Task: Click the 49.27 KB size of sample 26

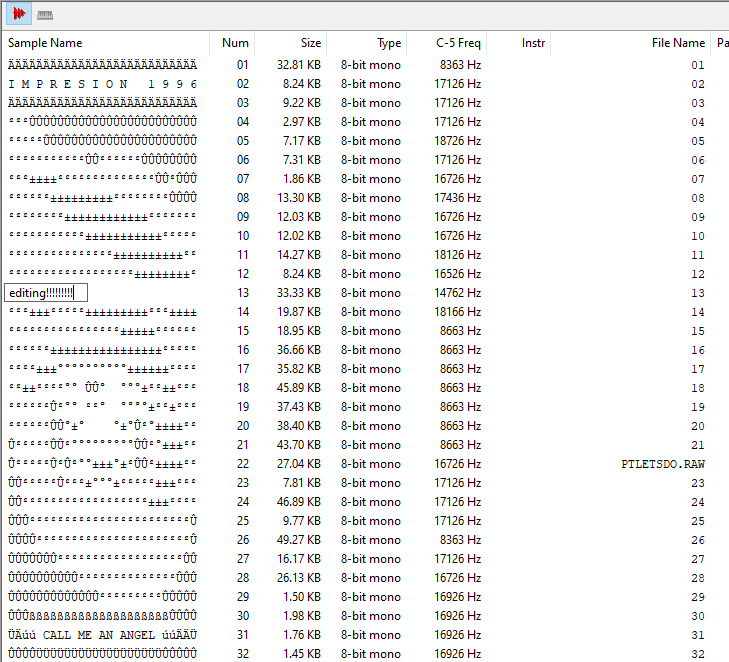Action: tap(298, 540)
